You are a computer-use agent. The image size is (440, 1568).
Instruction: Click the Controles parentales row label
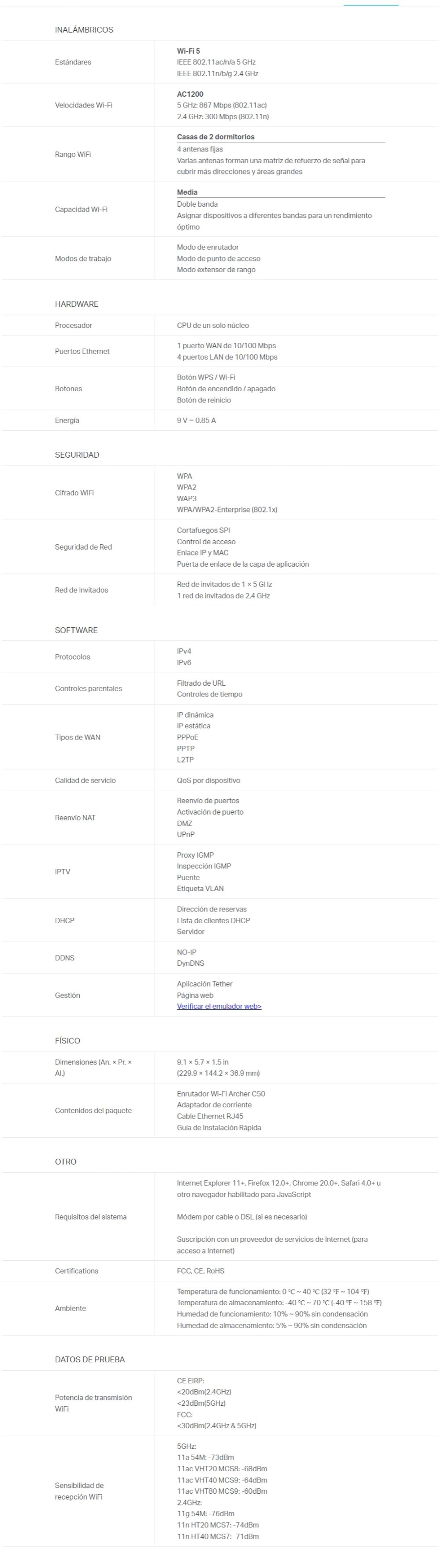tap(88, 688)
